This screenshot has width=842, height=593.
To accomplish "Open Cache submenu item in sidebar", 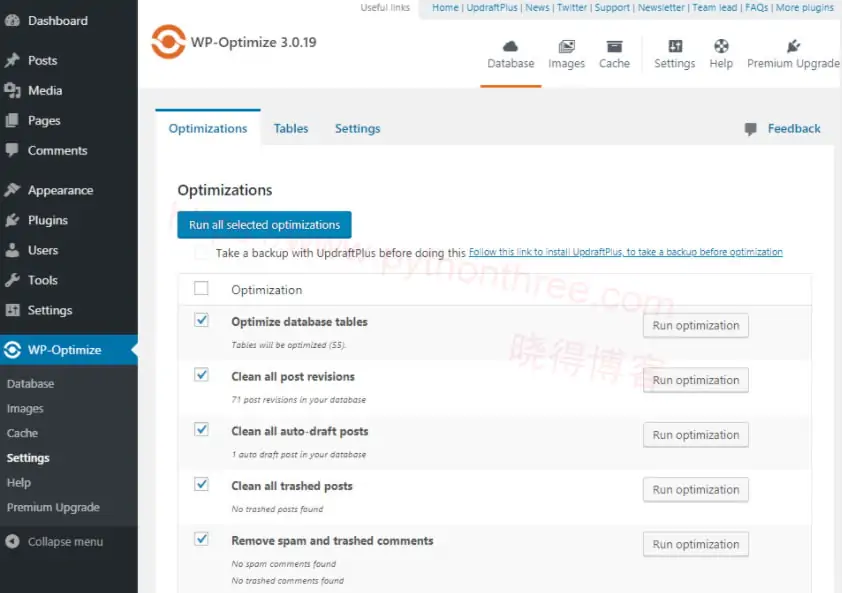I will click(x=22, y=433).
